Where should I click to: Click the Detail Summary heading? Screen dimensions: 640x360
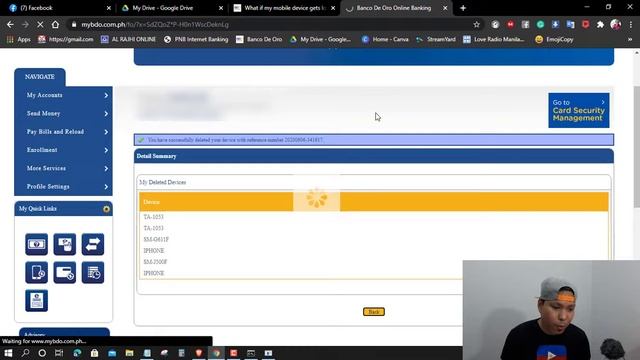pos(156,156)
